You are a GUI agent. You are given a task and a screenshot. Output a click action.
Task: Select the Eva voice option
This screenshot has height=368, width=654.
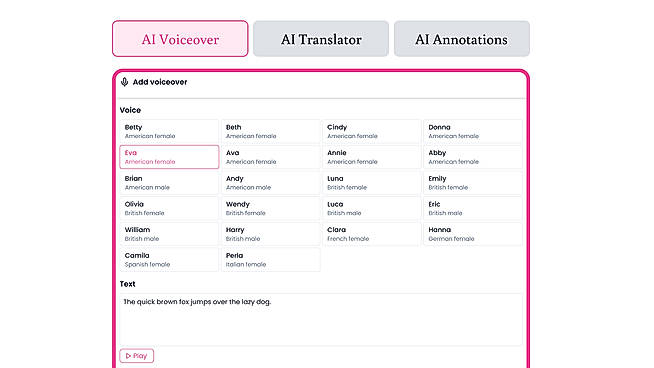click(x=169, y=157)
